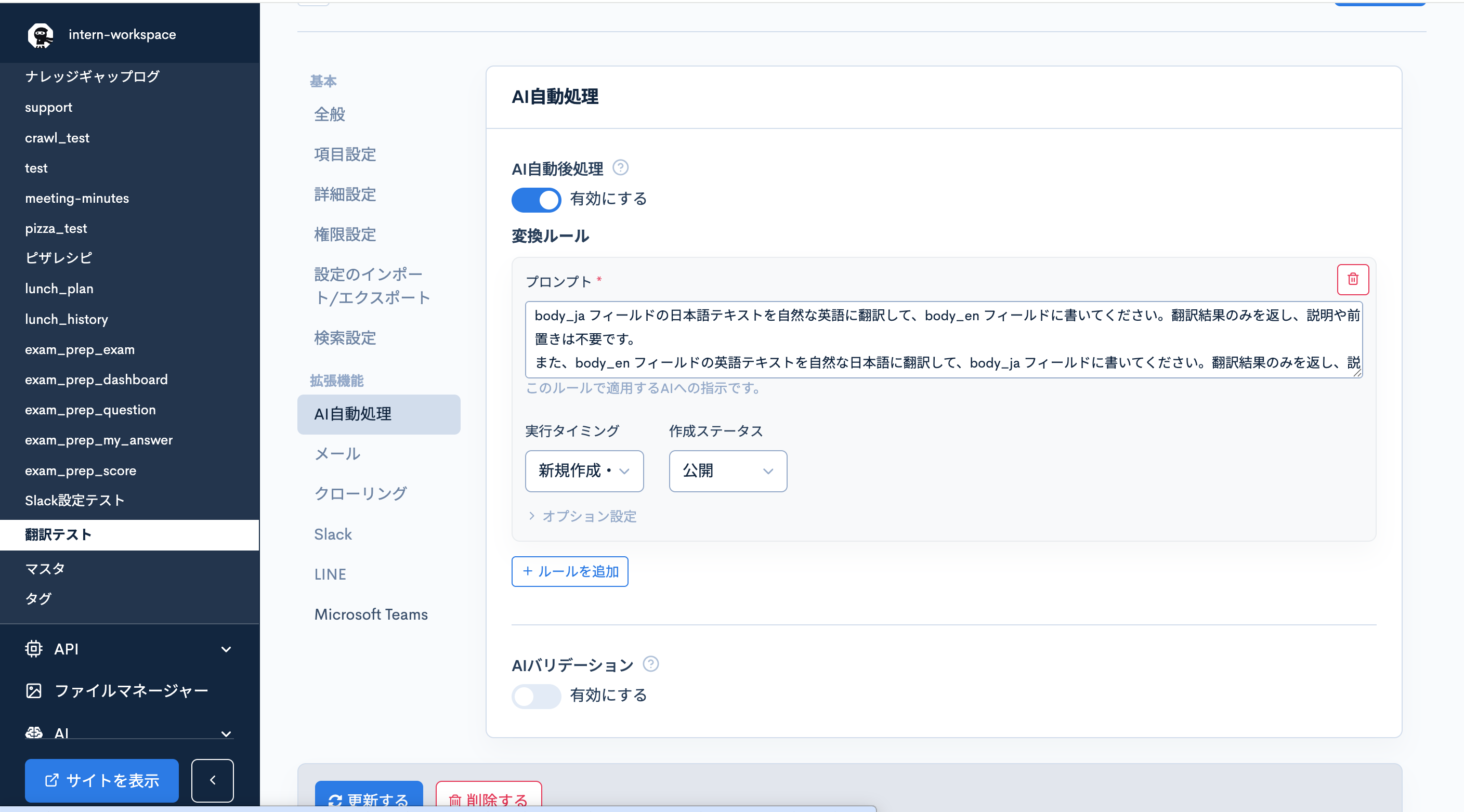Open the メール extension settings

(x=337, y=454)
